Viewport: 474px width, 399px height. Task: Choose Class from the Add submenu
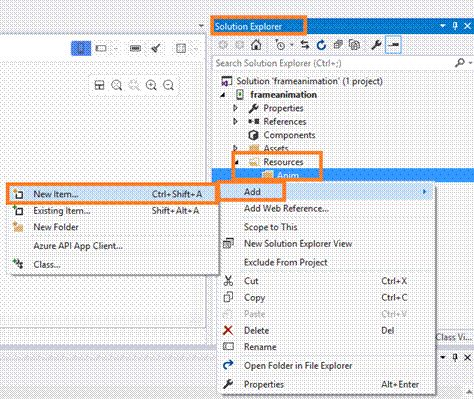(113, 264)
